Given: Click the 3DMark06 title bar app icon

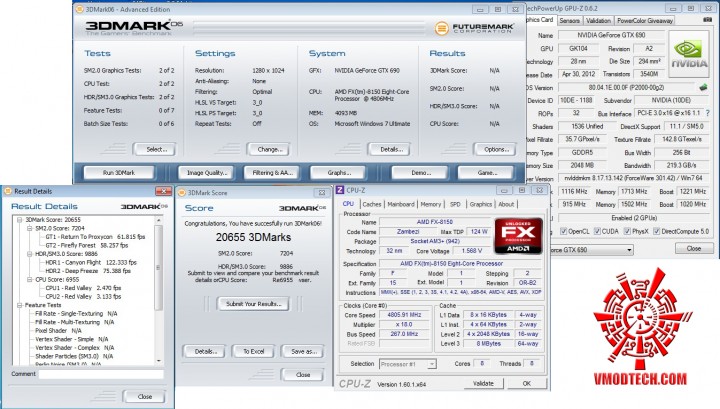Looking at the screenshot, I should (79, 9).
